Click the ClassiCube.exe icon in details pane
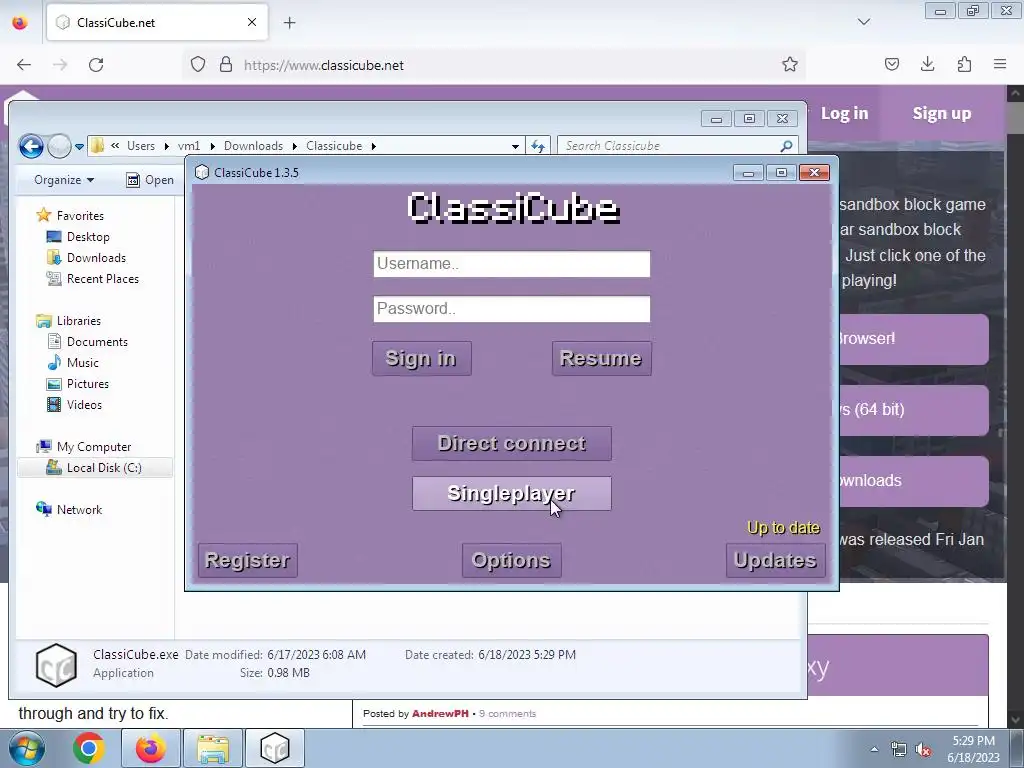Viewport: 1024px width, 768px height. click(x=56, y=665)
